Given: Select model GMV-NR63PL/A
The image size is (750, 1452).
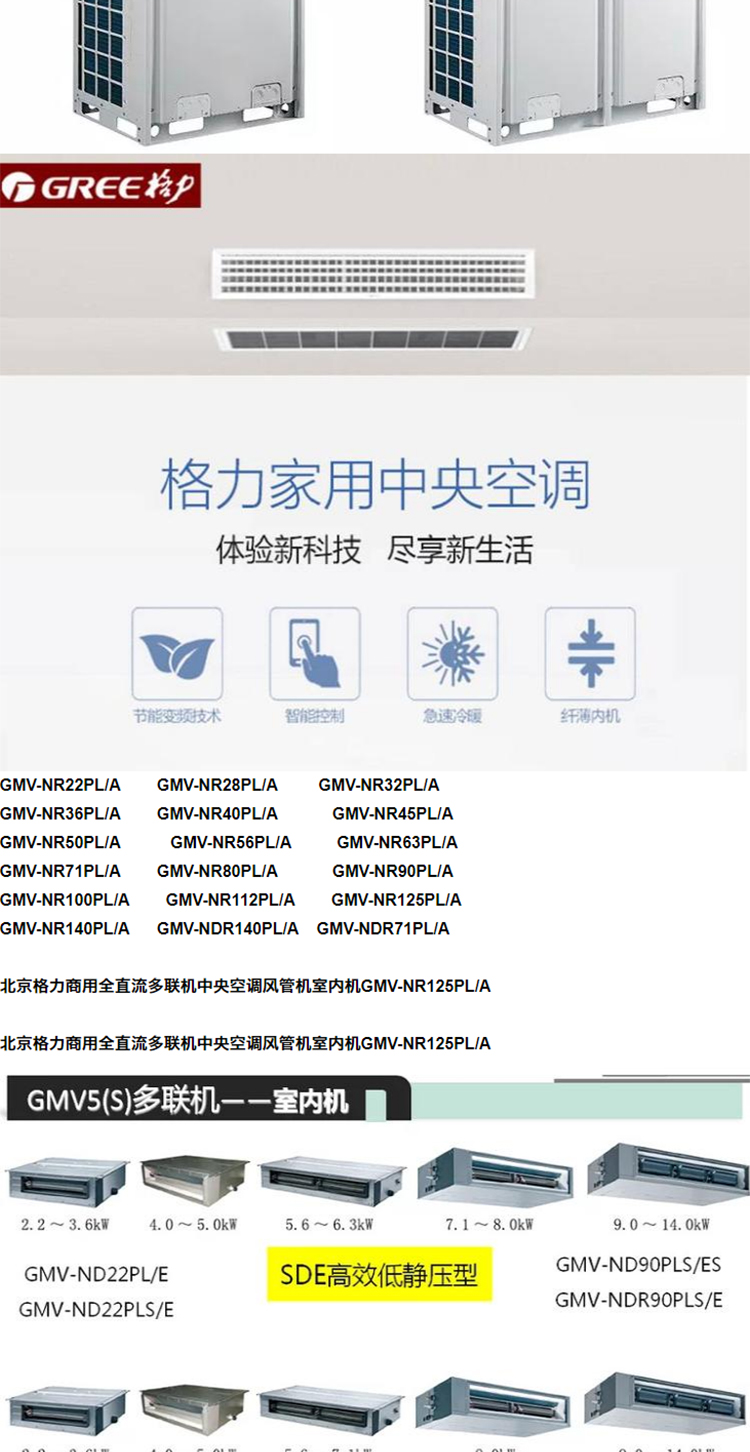Looking at the screenshot, I should pyautogui.click(x=397, y=843).
